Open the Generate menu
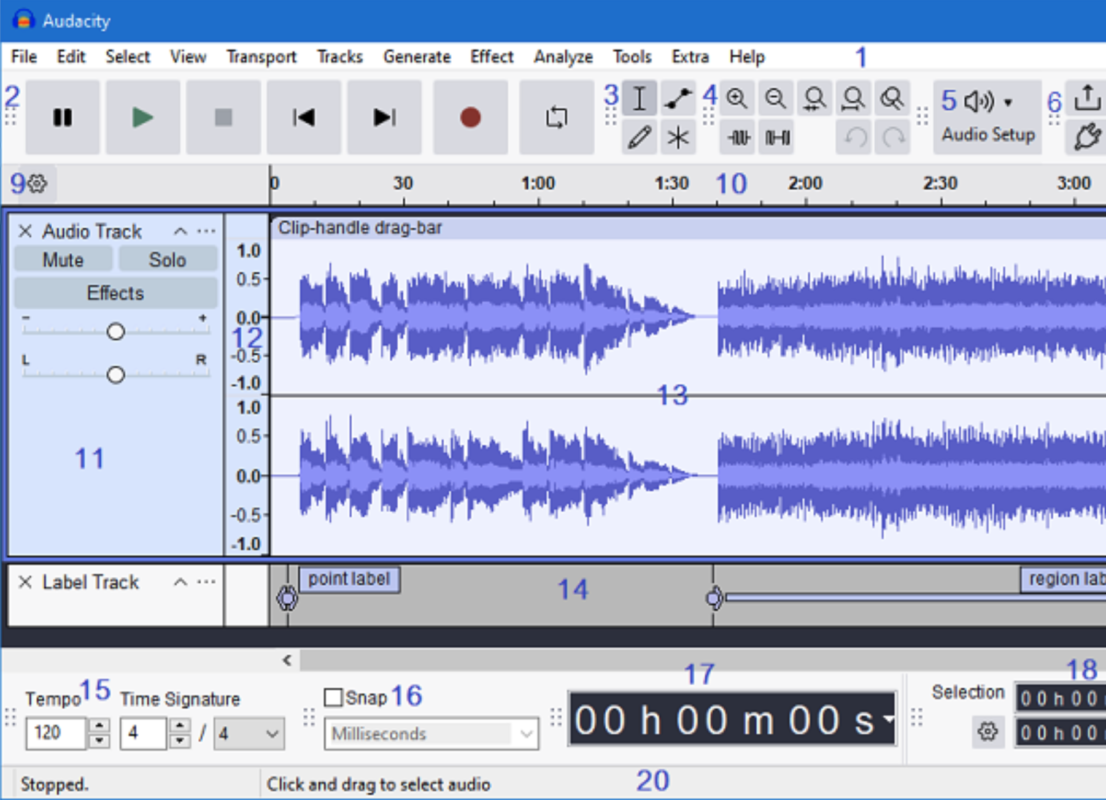The height and width of the screenshot is (800, 1106). click(x=416, y=57)
